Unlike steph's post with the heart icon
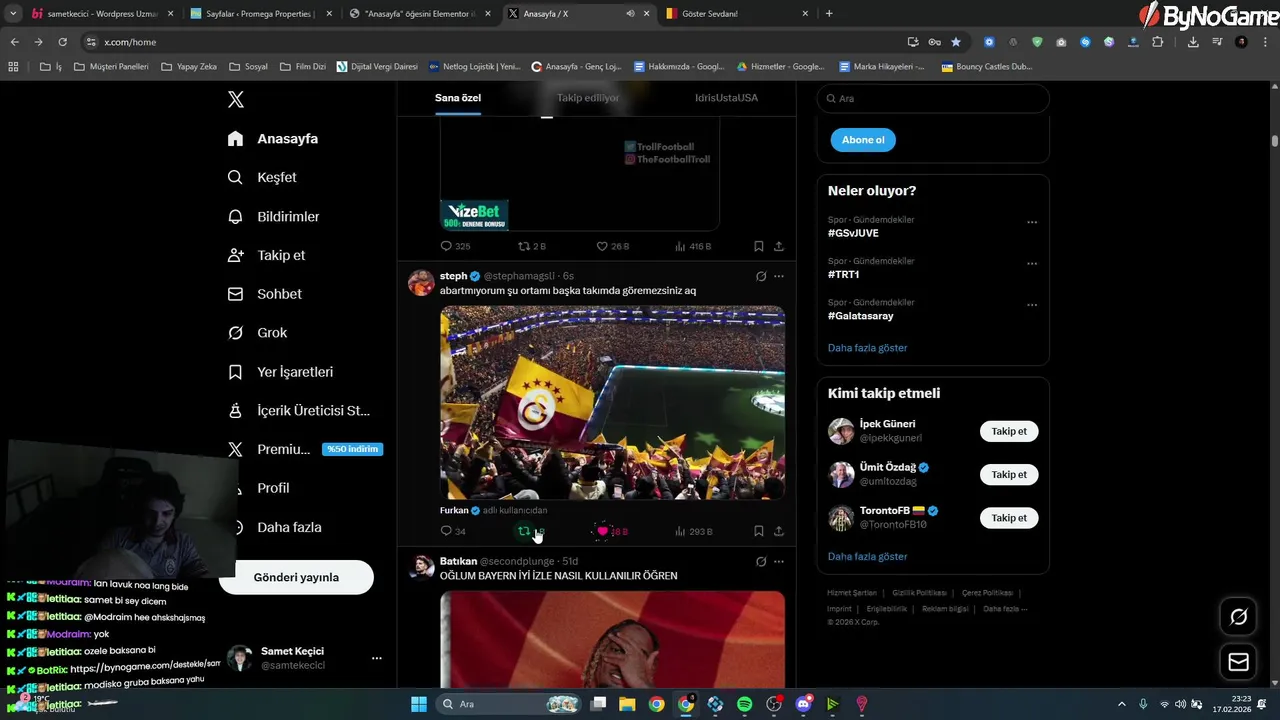The height and width of the screenshot is (720, 1280). (602, 531)
